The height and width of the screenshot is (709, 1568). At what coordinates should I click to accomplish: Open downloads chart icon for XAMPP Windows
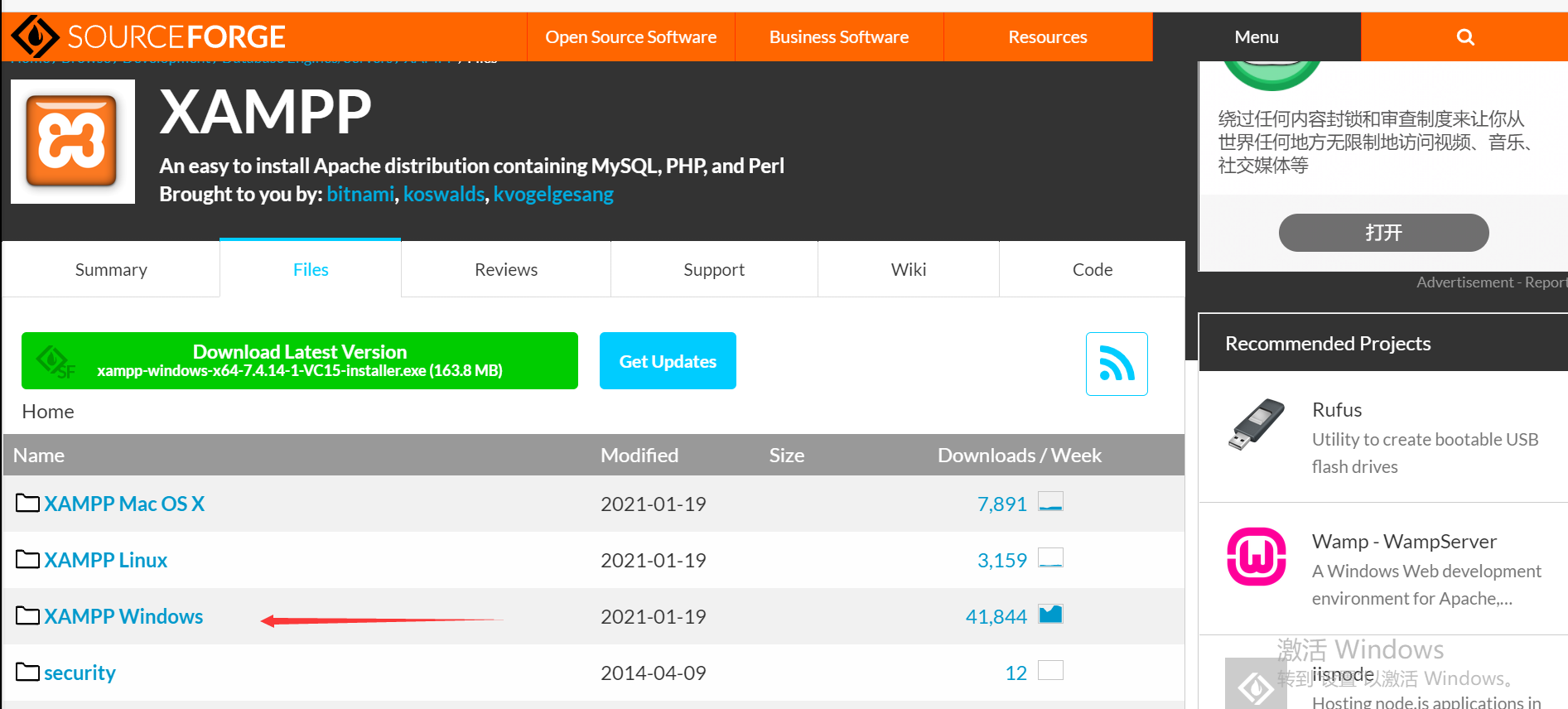coord(1050,614)
